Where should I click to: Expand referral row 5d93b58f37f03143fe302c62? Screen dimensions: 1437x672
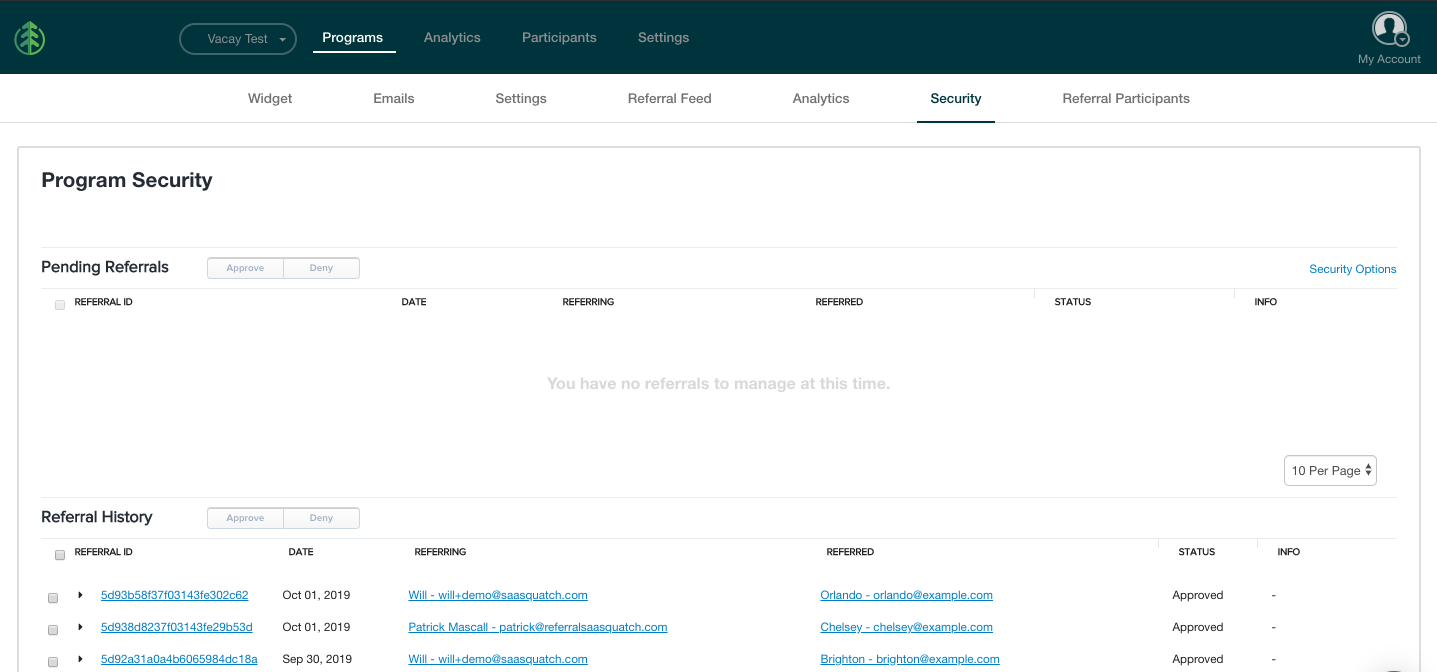80,596
